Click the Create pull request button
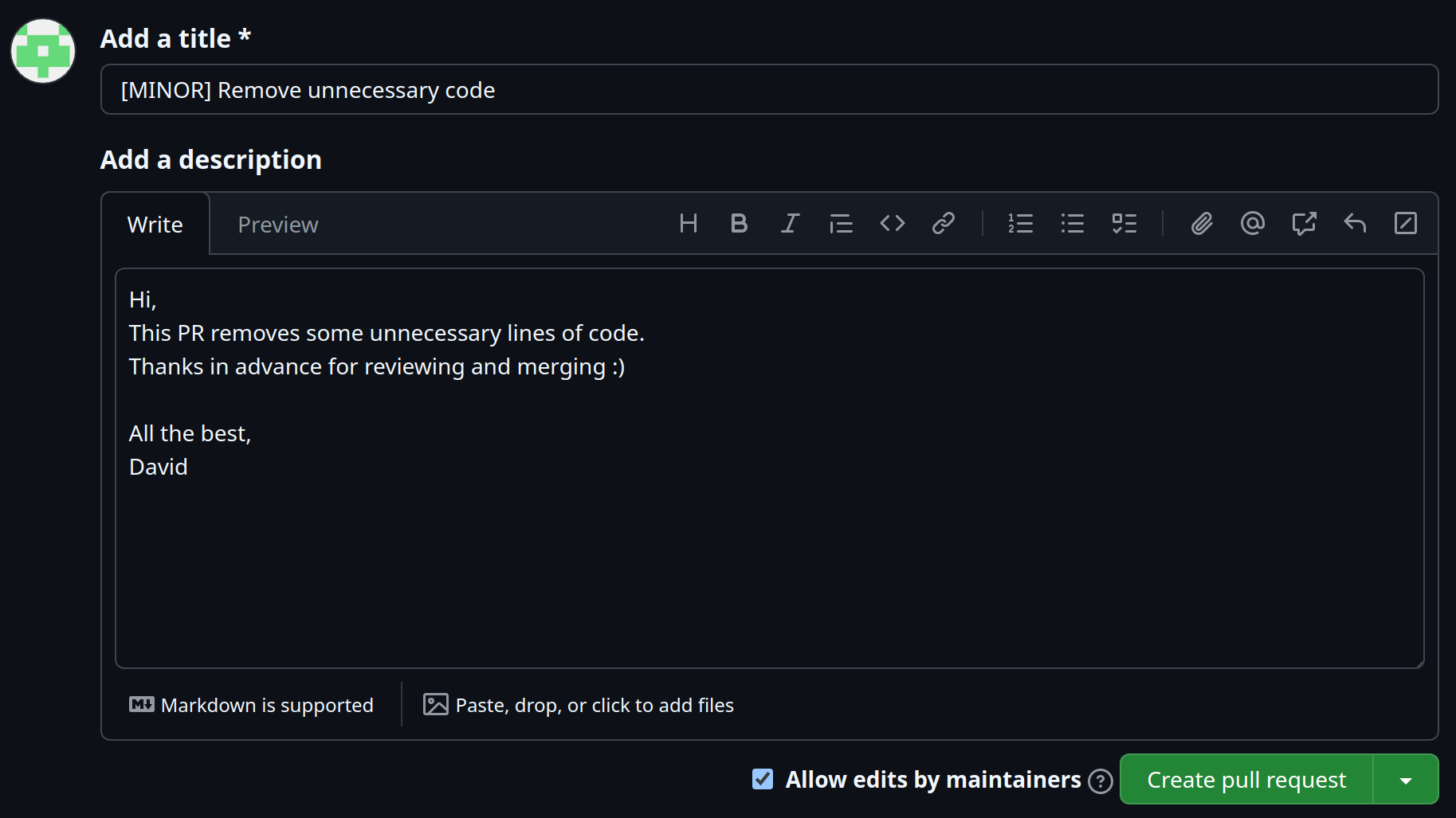 (x=1246, y=780)
